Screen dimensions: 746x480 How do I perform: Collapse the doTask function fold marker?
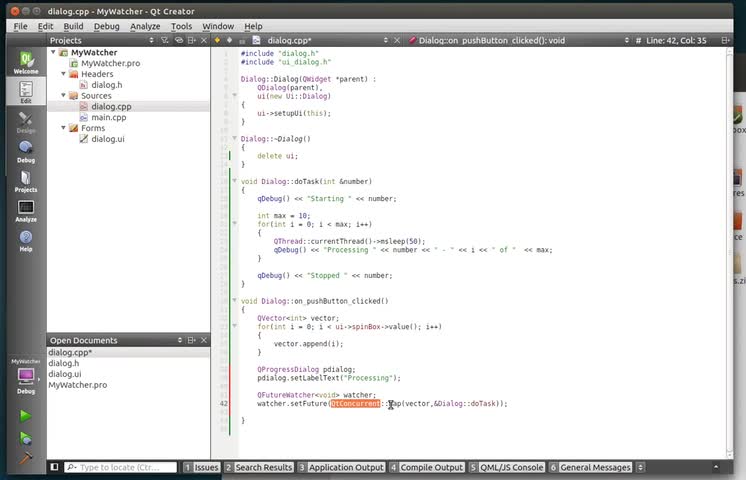pyautogui.click(x=234, y=181)
